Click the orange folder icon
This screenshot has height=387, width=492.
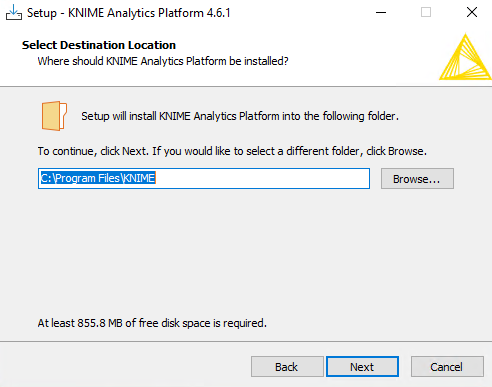click(54, 116)
